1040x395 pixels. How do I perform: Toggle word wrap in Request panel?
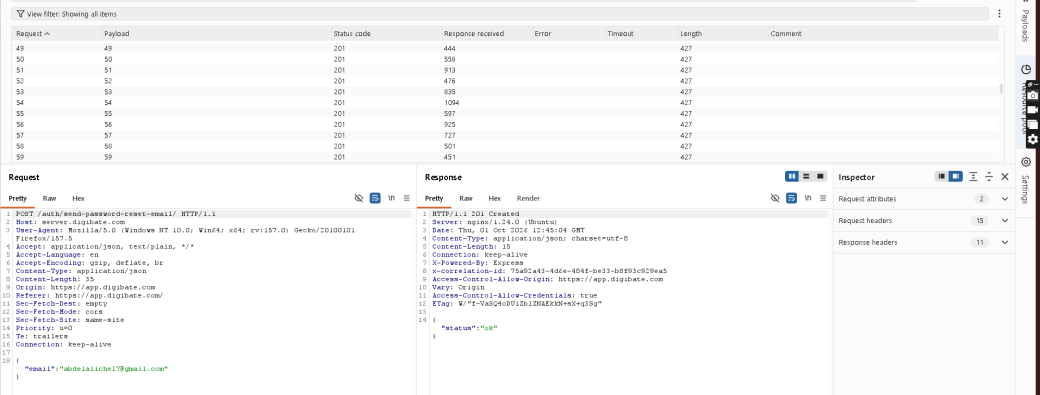(375, 198)
